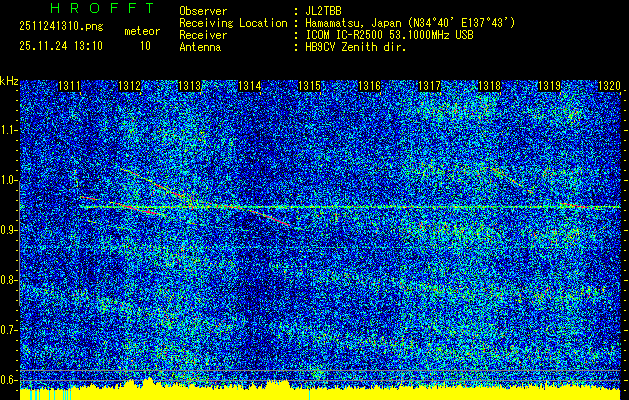Select the 1.0 frequency axis label
Image resolution: width=629 pixels, height=400 pixels.
pyautogui.click(x=9, y=180)
